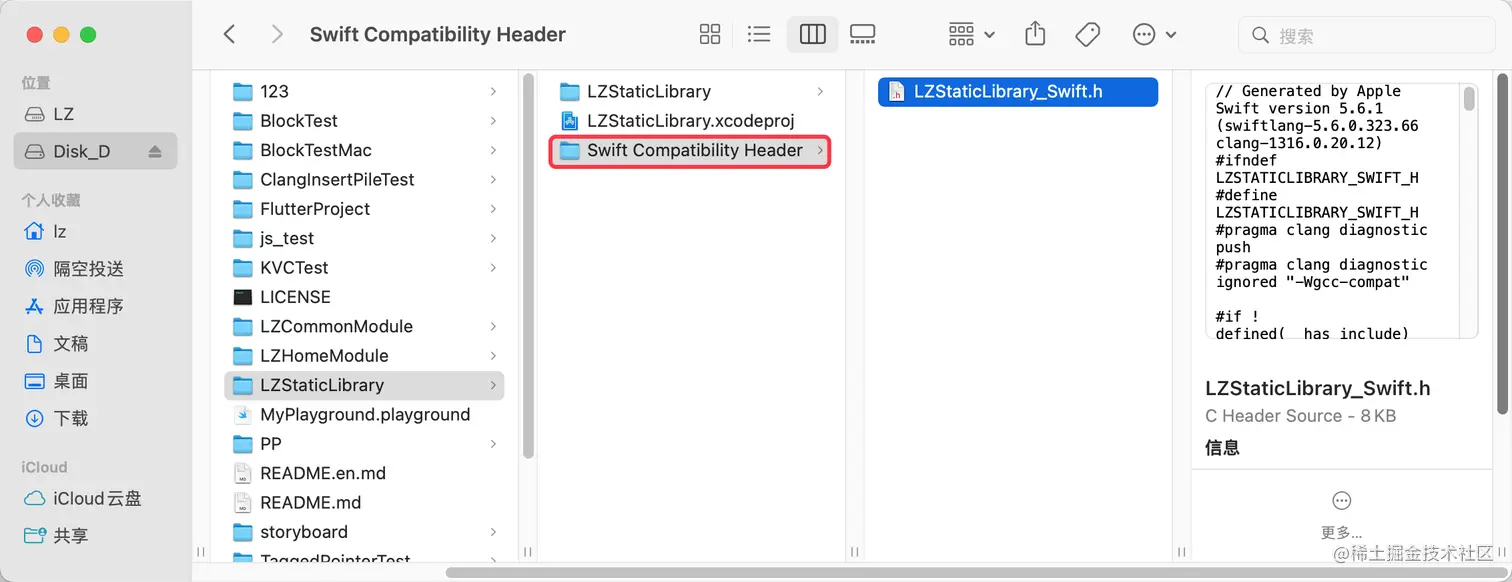This screenshot has height=582, width=1512.
Task: Select the BlockTestMac folder
Action: 365,150
